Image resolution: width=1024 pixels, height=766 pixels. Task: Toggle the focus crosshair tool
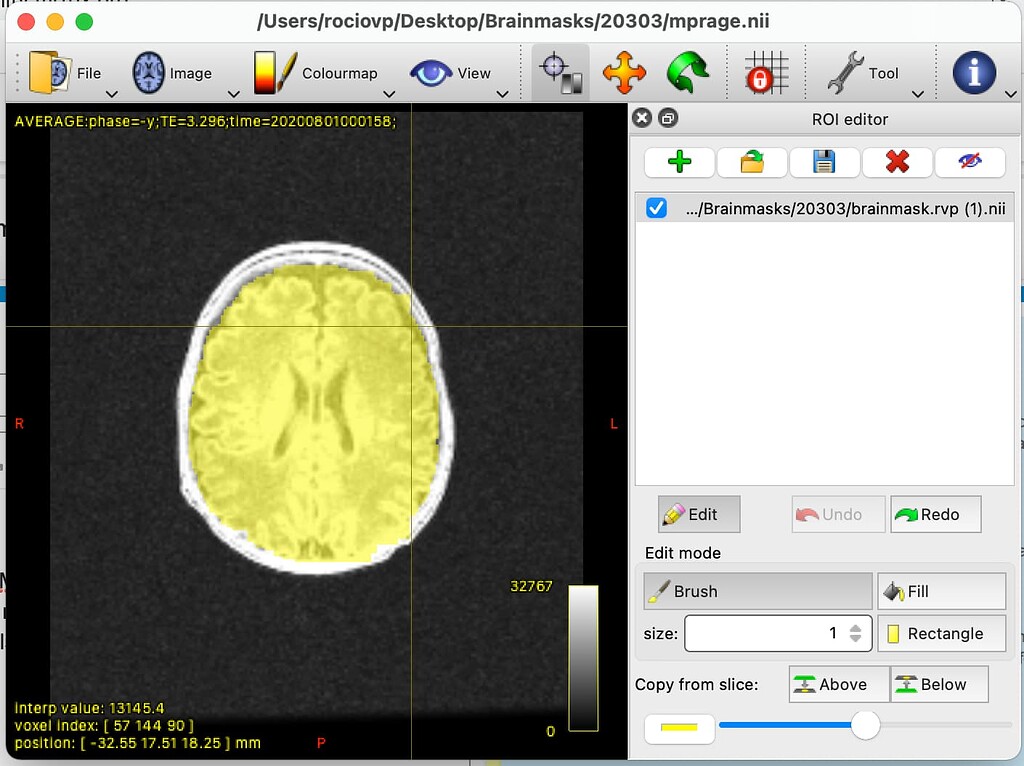pyautogui.click(x=561, y=72)
